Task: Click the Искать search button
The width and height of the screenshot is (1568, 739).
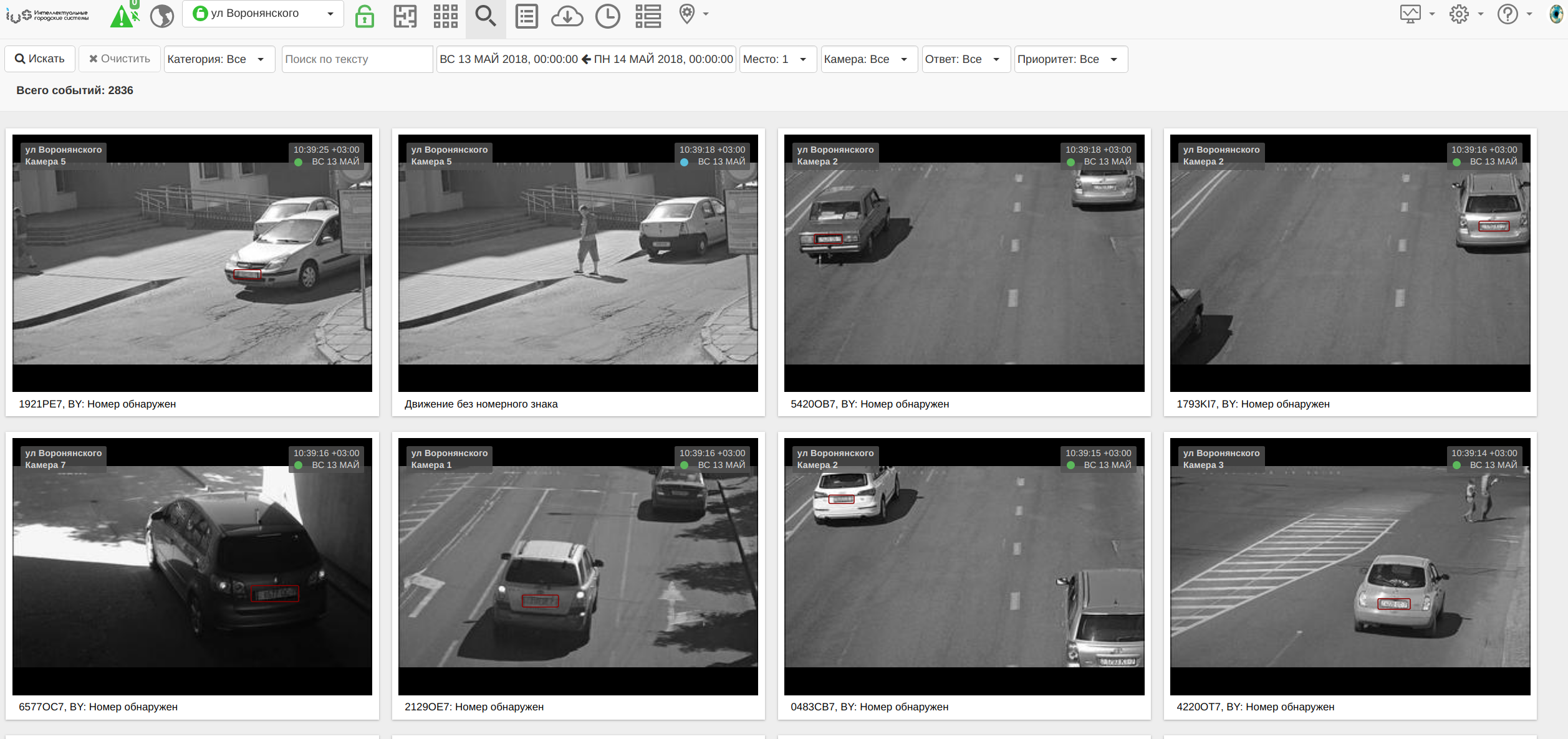Action: point(40,59)
